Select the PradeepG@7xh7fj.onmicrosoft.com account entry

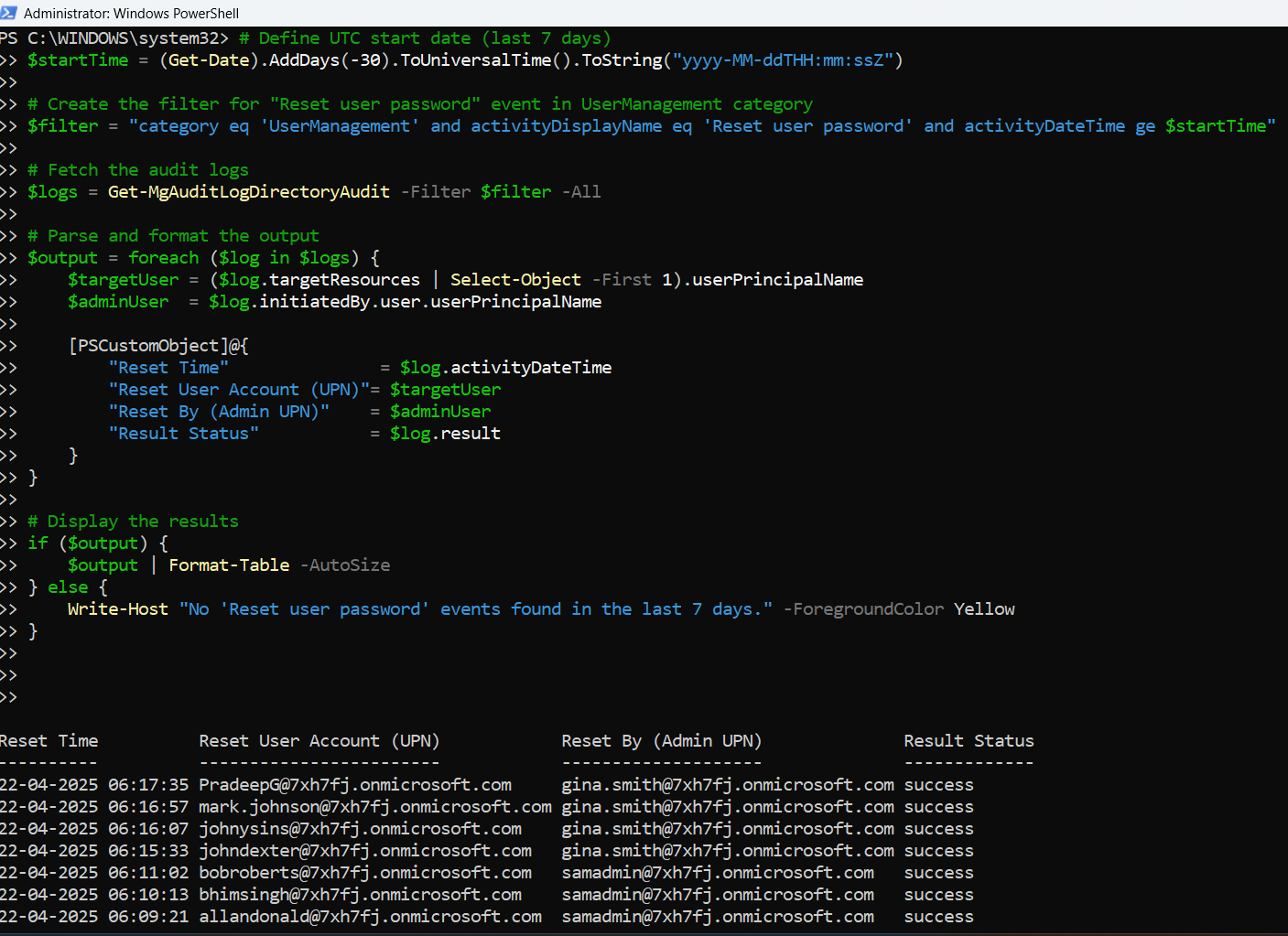tap(355, 785)
